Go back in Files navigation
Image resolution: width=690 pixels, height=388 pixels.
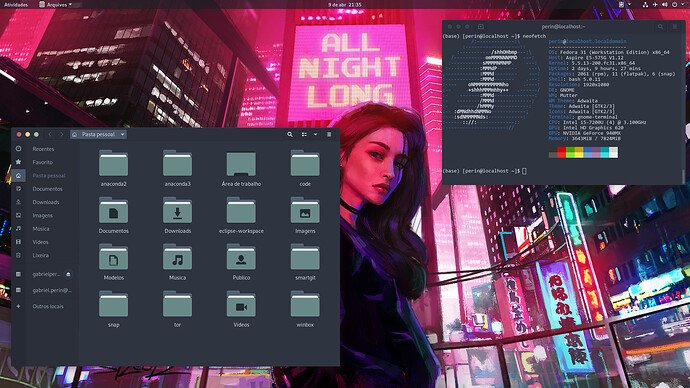(50, 134)
